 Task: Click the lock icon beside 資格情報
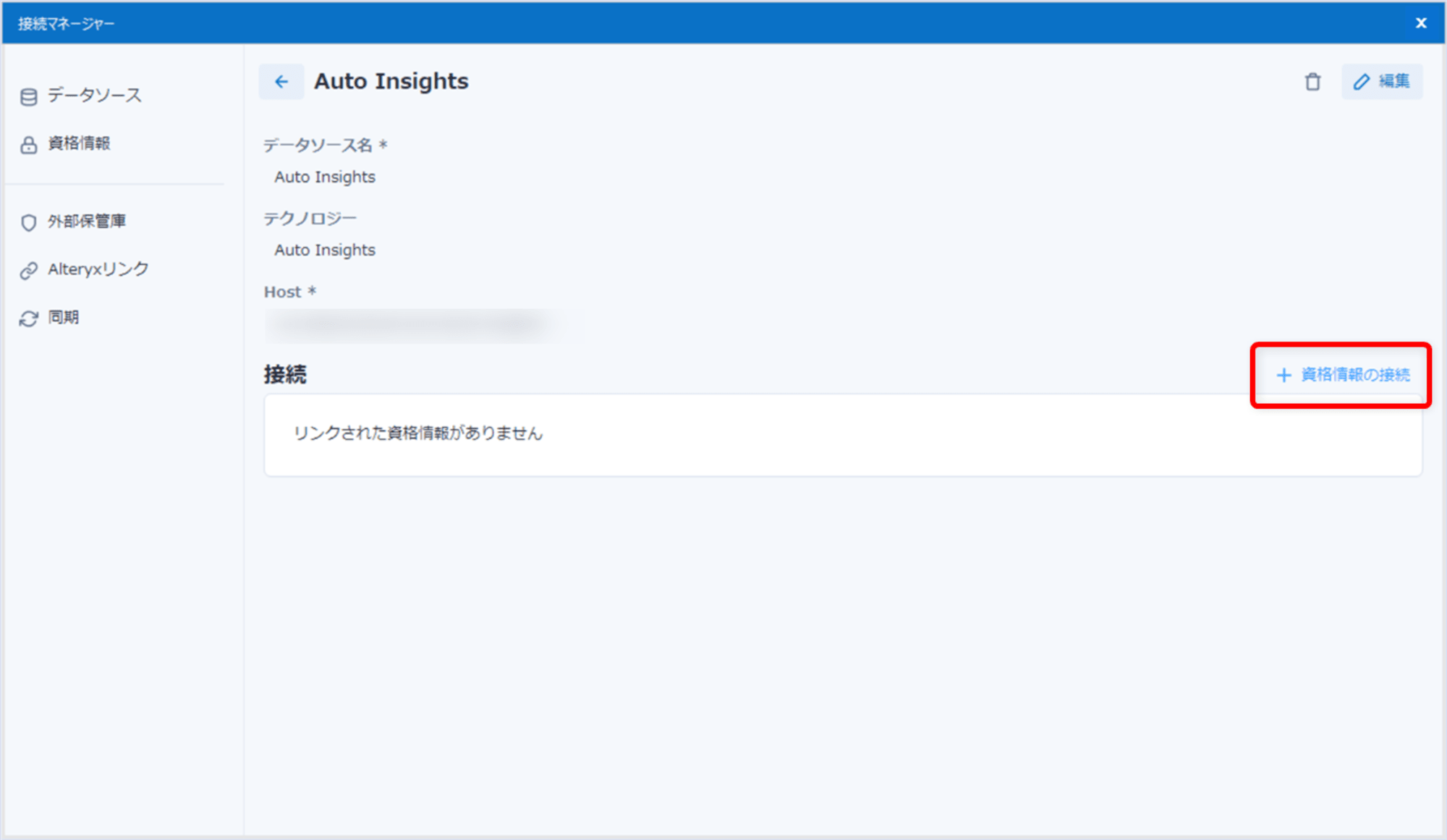(28, 145)
